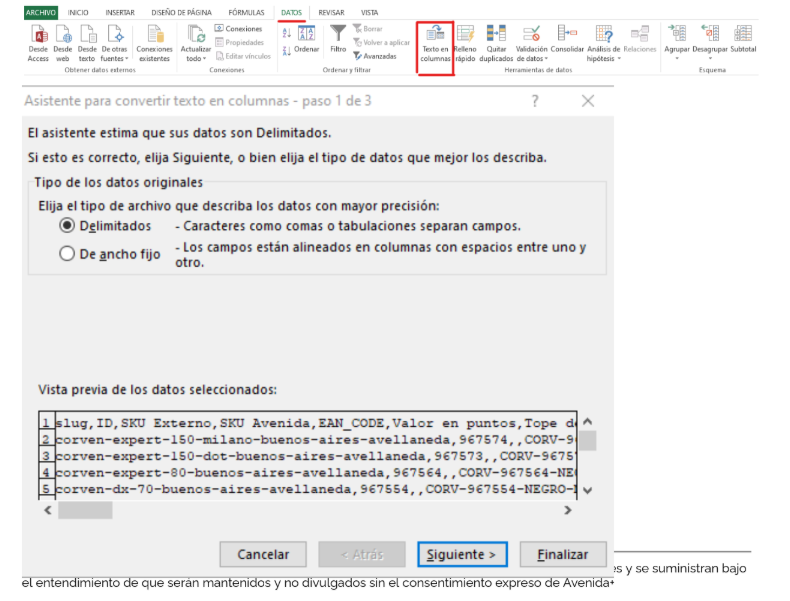Click the horizontal preview scrollbar right arrow
The image size is (790, 601).
coord(568,510)
